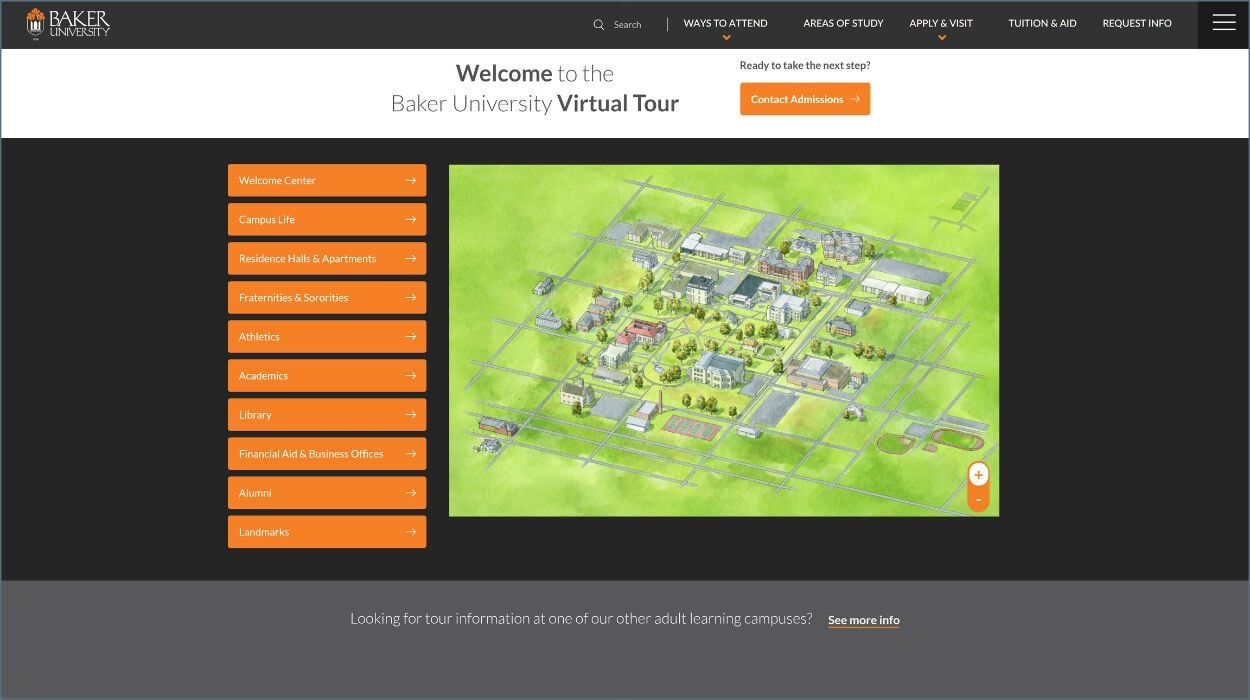Expand the Apply & Visit chevron
Screen dimensions: 1250x700
pos(941,38)
